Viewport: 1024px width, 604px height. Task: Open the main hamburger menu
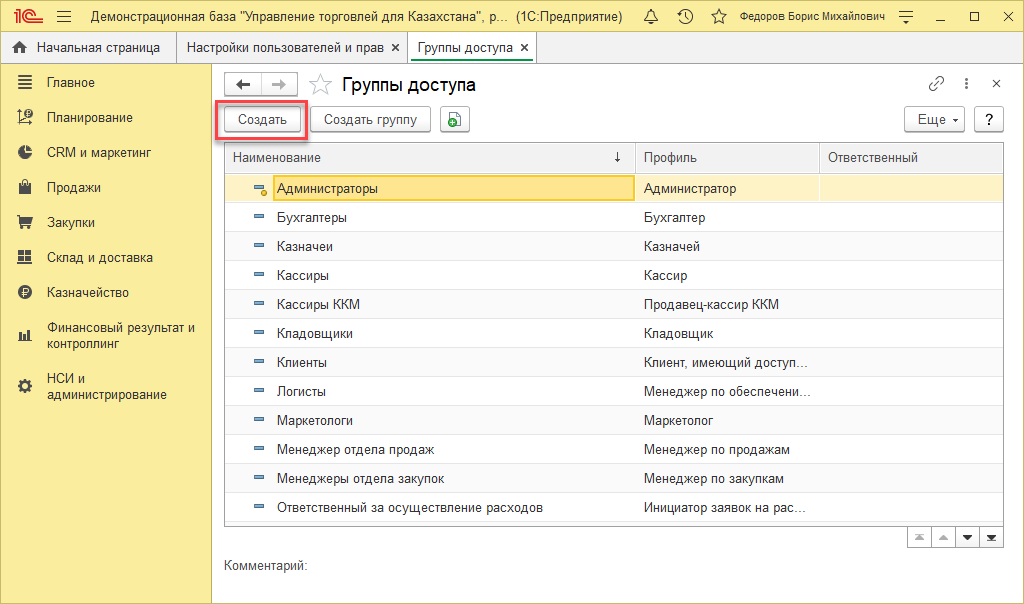(x=64, y=17)
